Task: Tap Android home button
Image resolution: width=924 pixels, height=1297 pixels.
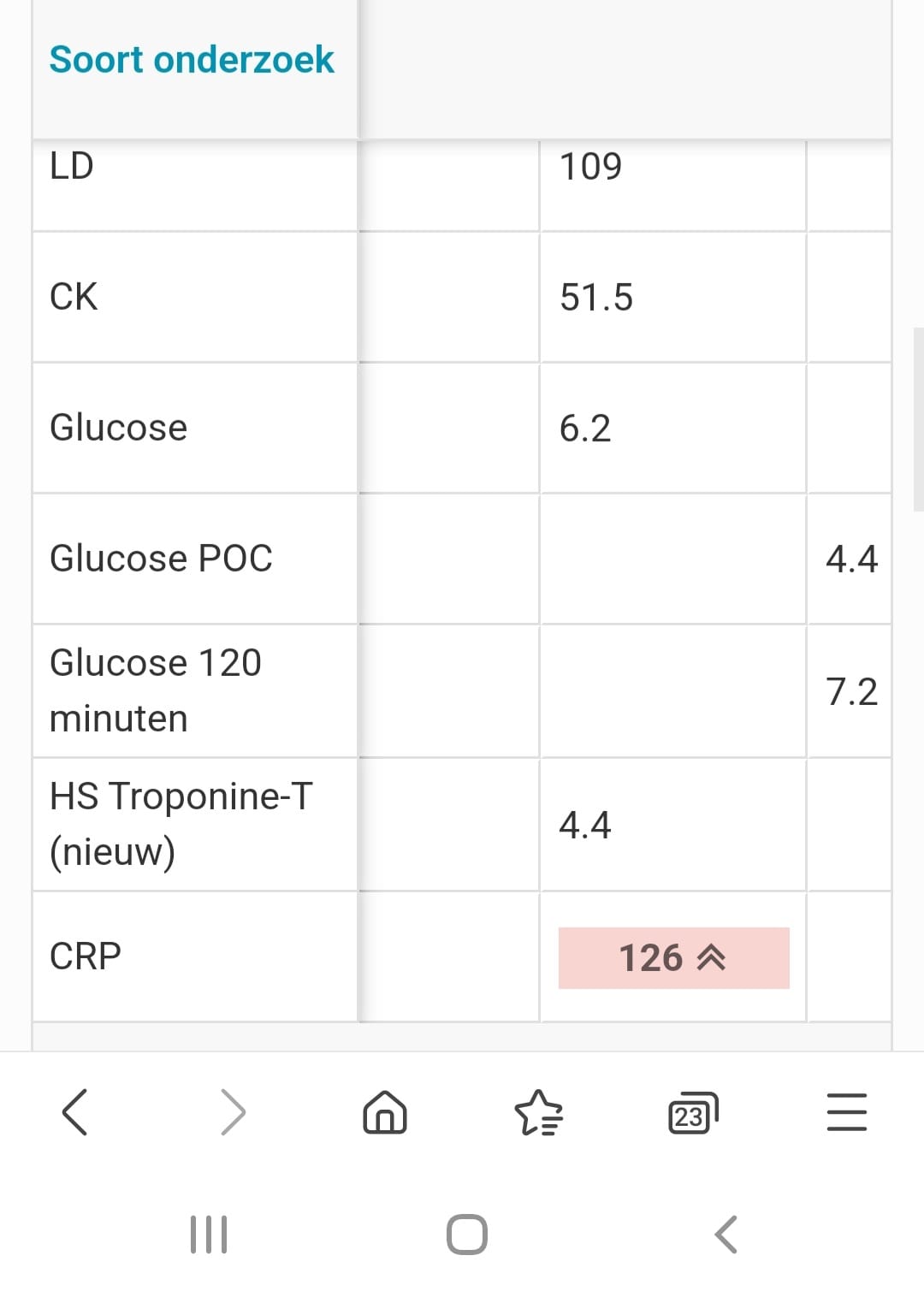Action: tap(467, 1235)
